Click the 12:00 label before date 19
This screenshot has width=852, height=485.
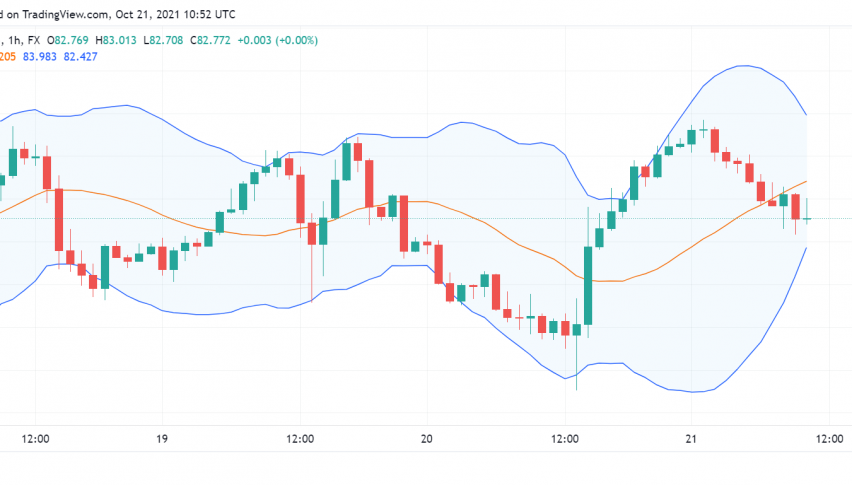coord(35,439)
